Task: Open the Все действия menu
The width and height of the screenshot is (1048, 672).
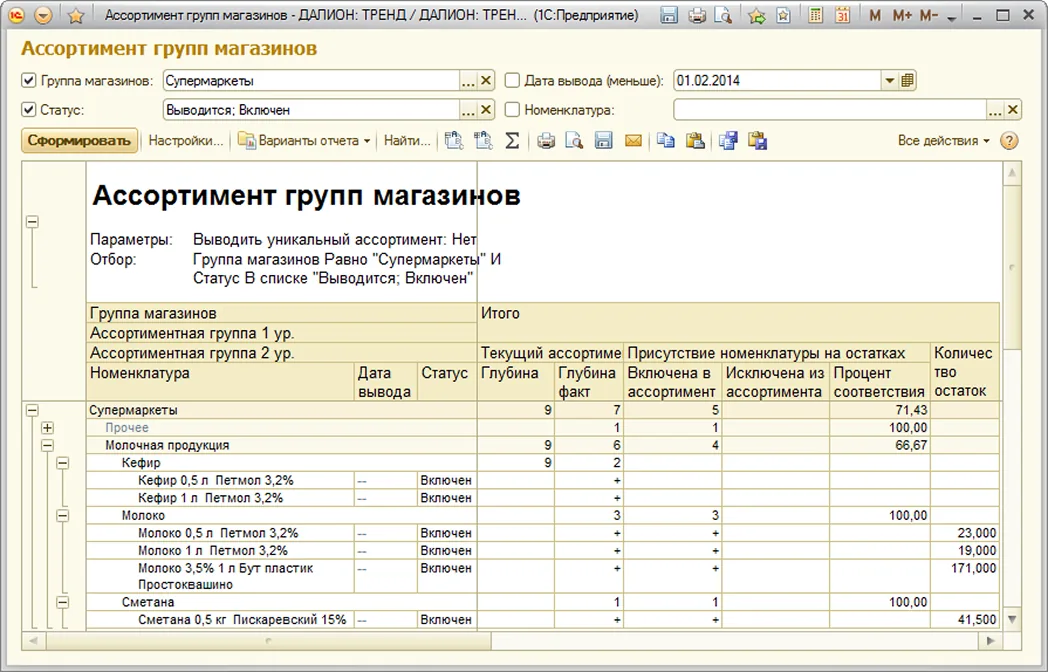Action: [943, 140]
